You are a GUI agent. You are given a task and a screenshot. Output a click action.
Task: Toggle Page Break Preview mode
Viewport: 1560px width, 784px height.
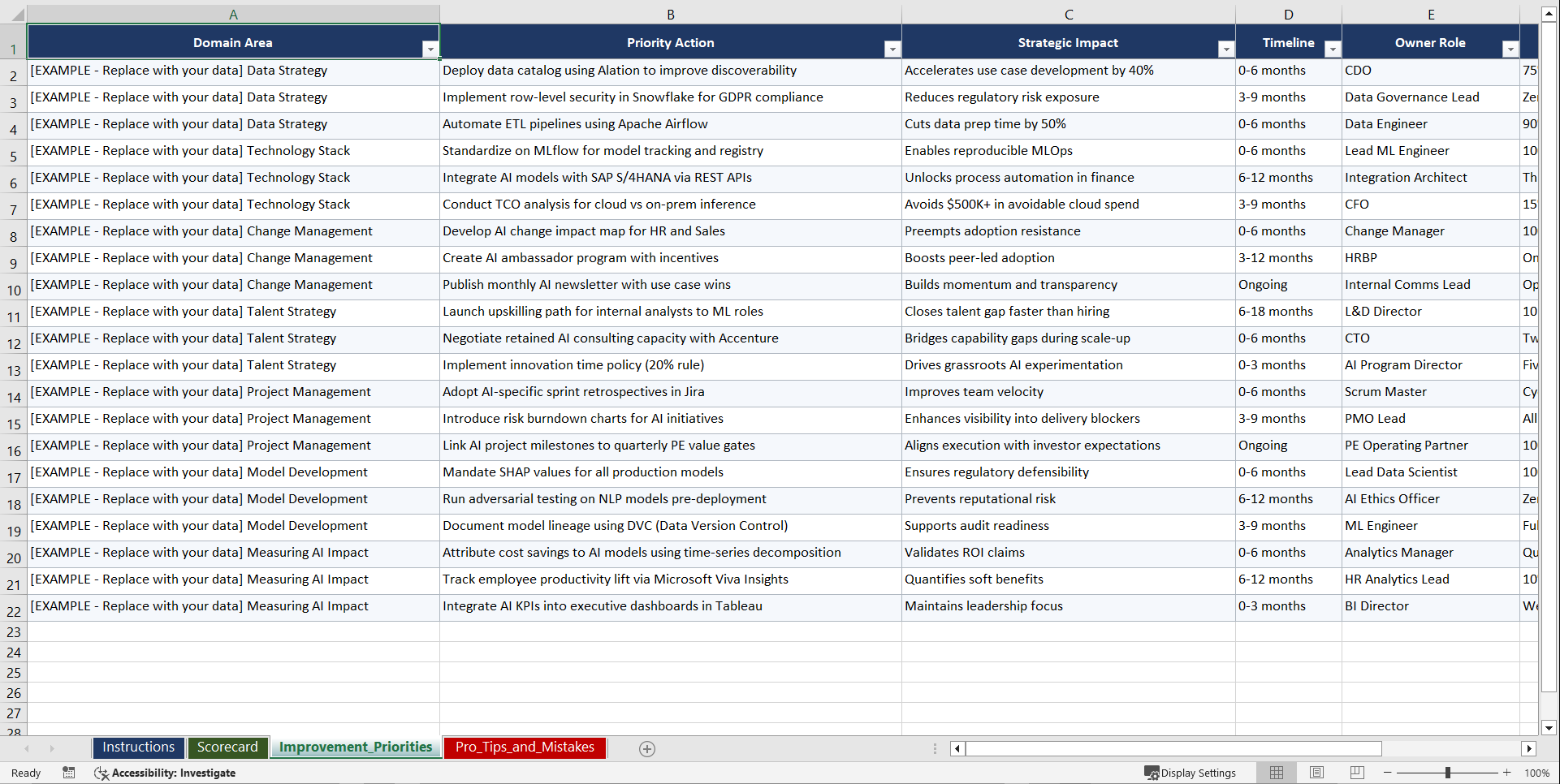(1357, 772)
